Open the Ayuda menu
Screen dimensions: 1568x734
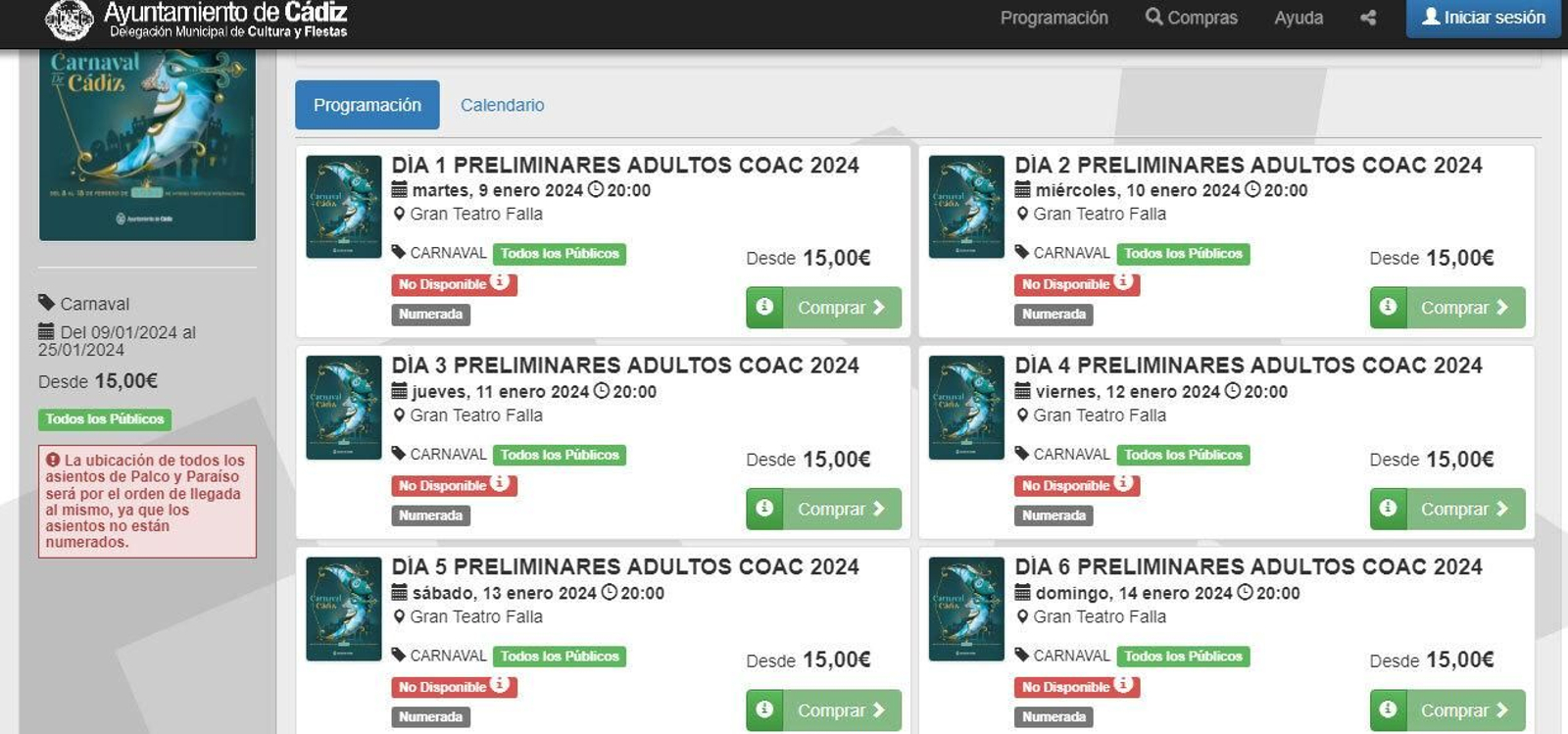click(1298, 18)
